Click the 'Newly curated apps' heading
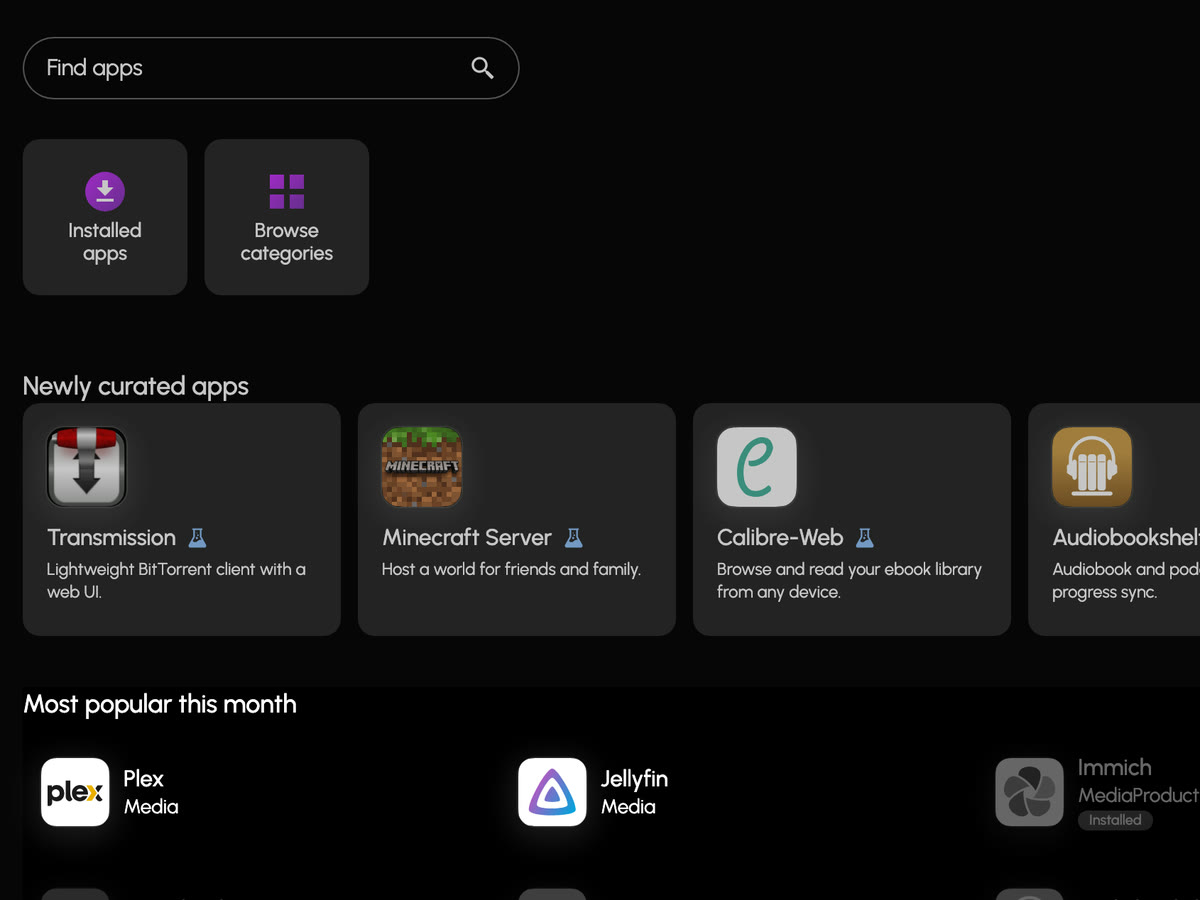The width and height of the screenshot is (1200, 900). (136, 386)
